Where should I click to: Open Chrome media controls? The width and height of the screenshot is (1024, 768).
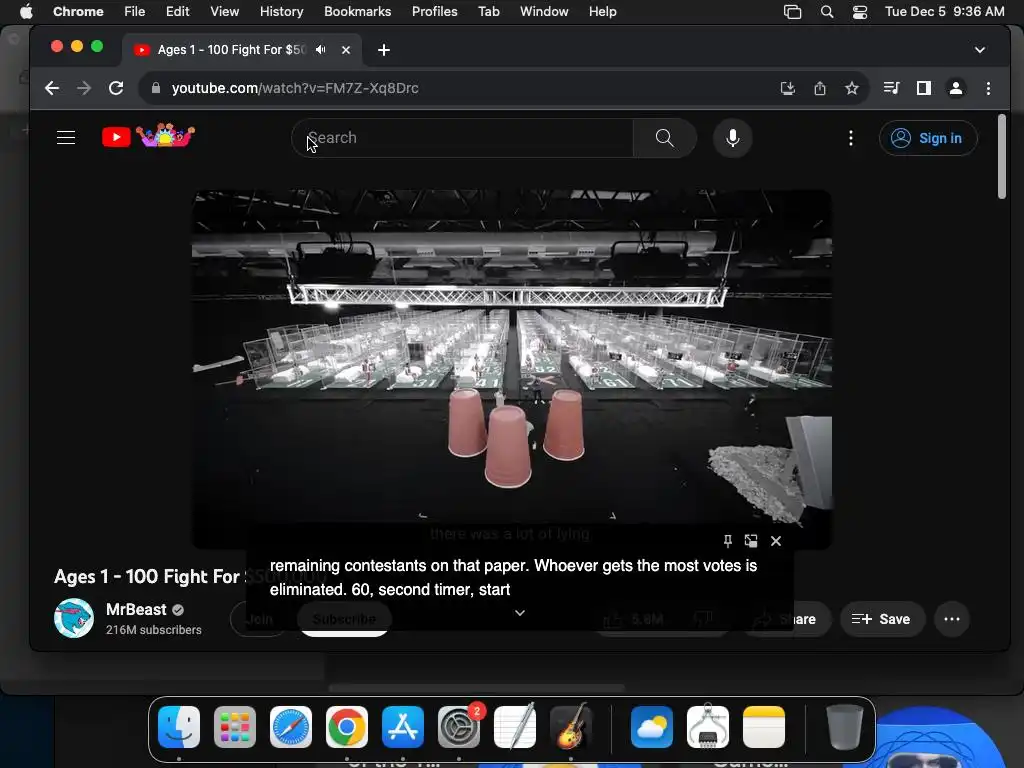[x=891, y=88]
